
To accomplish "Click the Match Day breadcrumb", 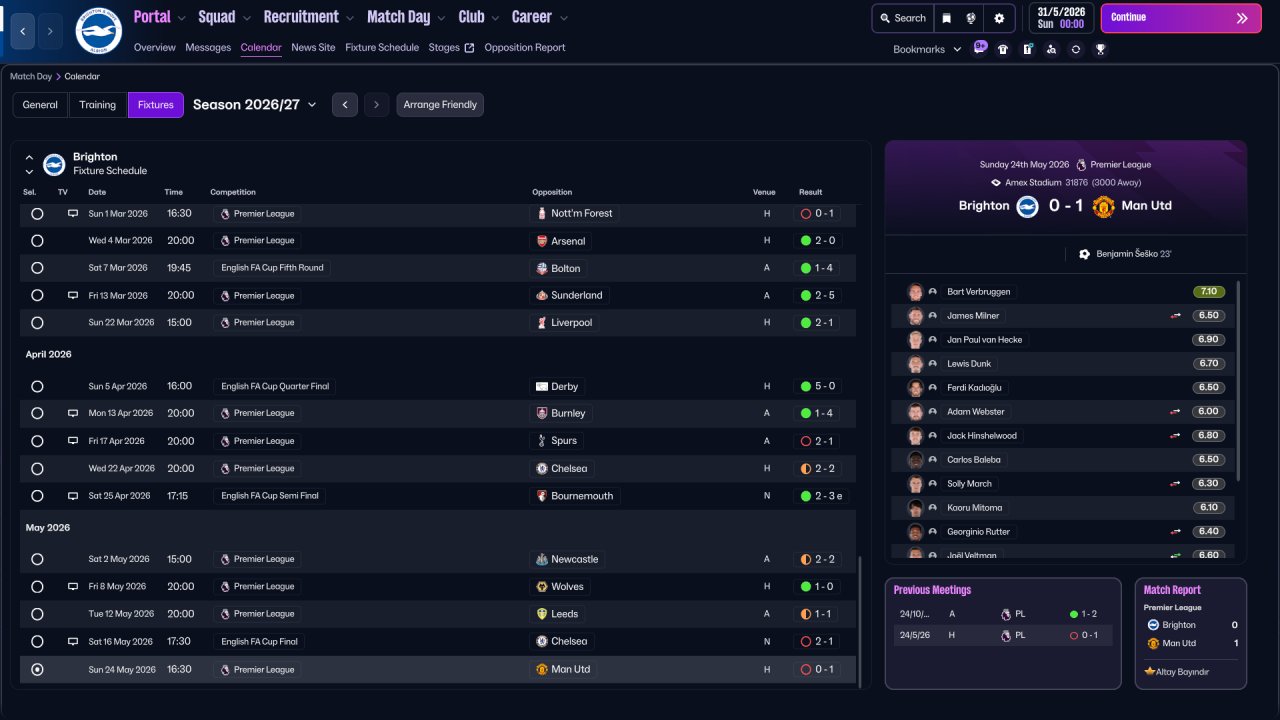I will coord(31,76).
